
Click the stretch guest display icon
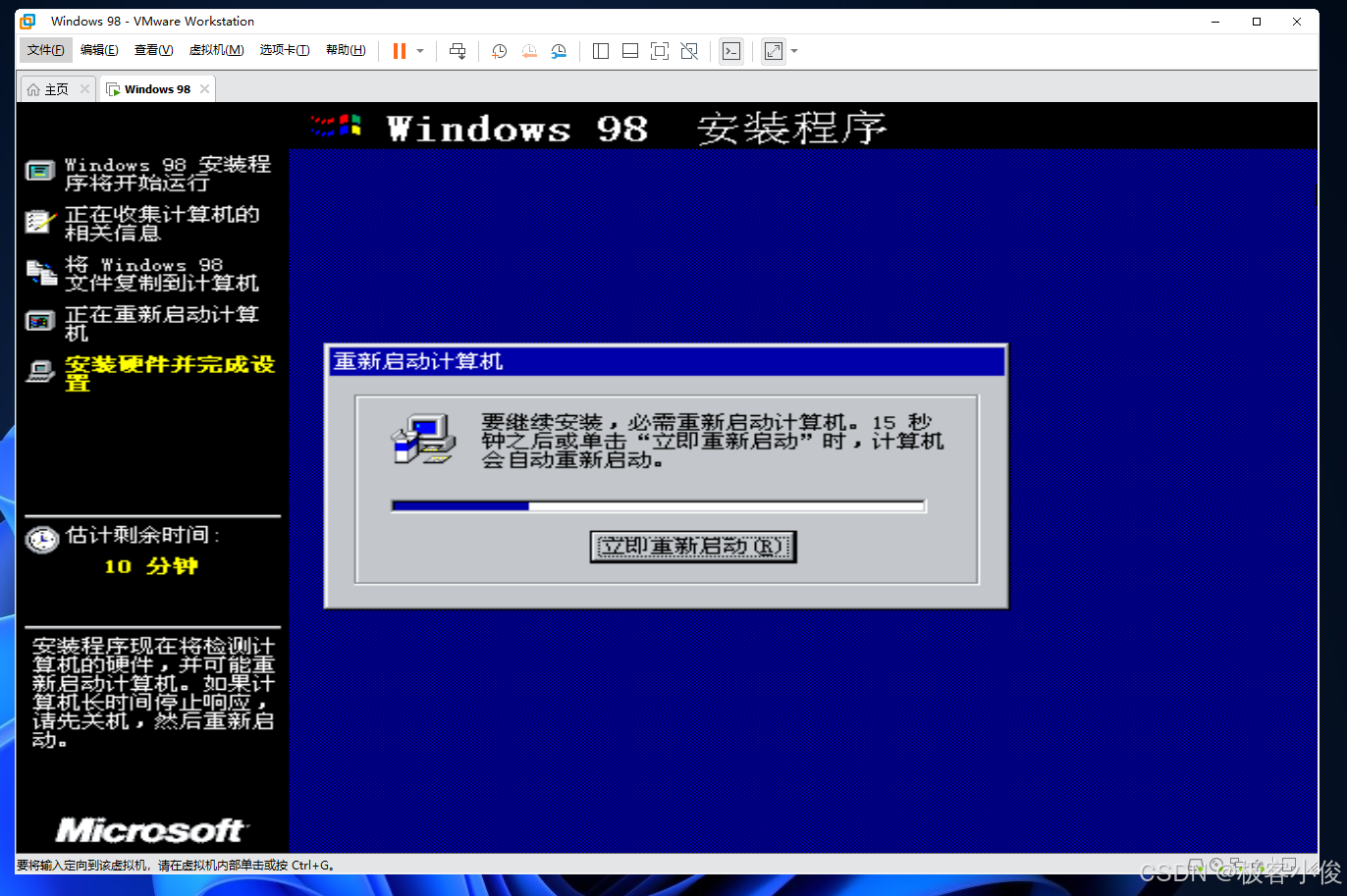774,51
